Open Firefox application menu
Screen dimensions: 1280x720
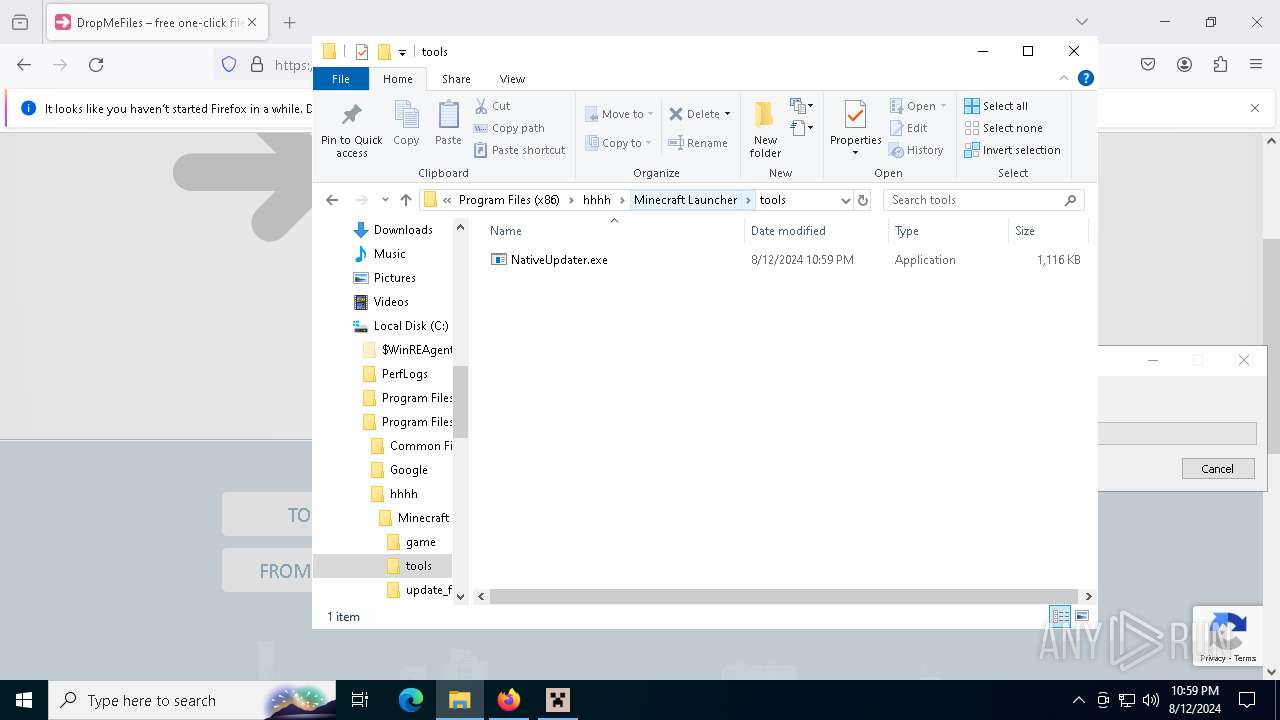click(x=1256, y=64)
